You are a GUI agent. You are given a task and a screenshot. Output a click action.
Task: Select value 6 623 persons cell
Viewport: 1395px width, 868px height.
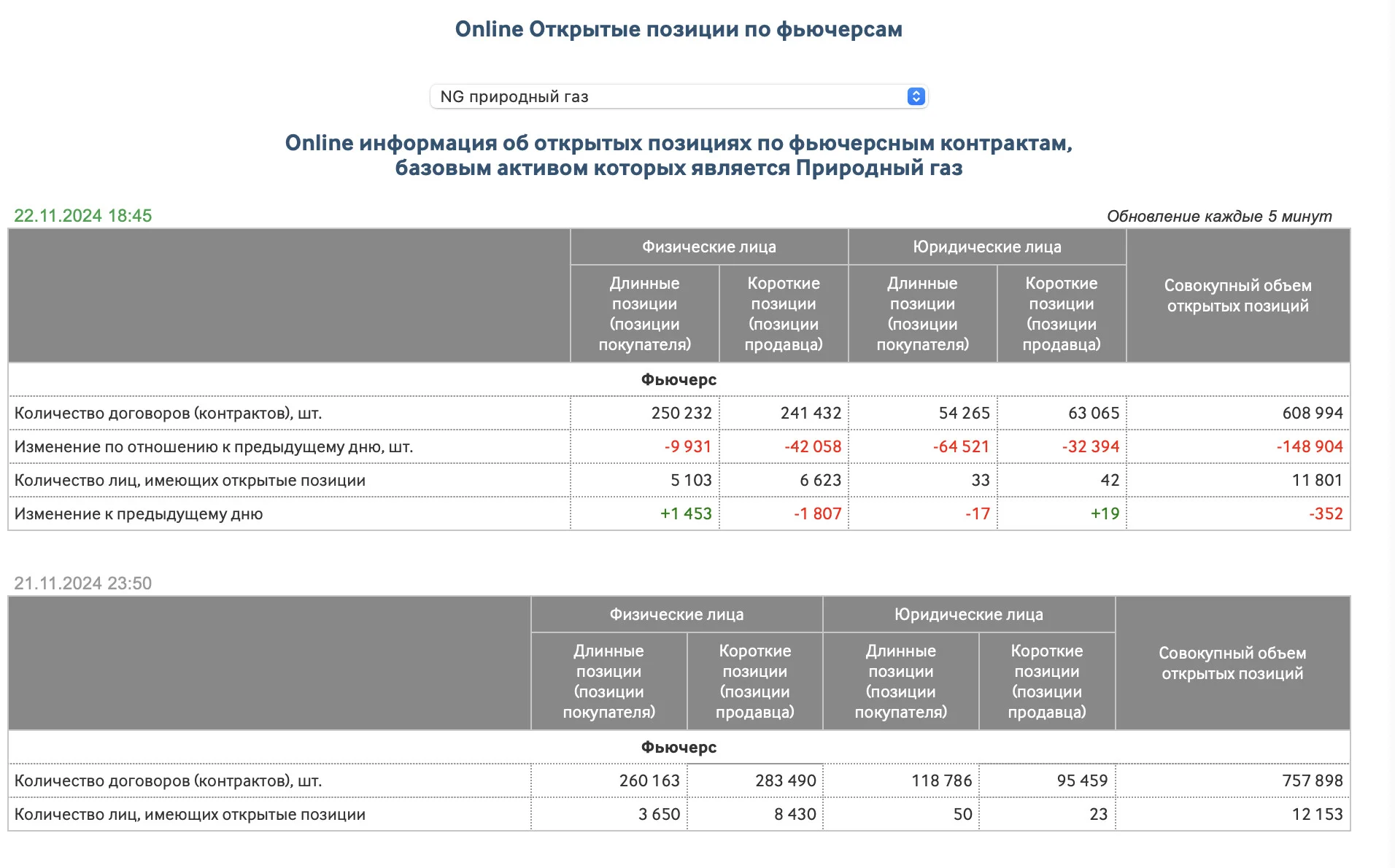[820, 480]
